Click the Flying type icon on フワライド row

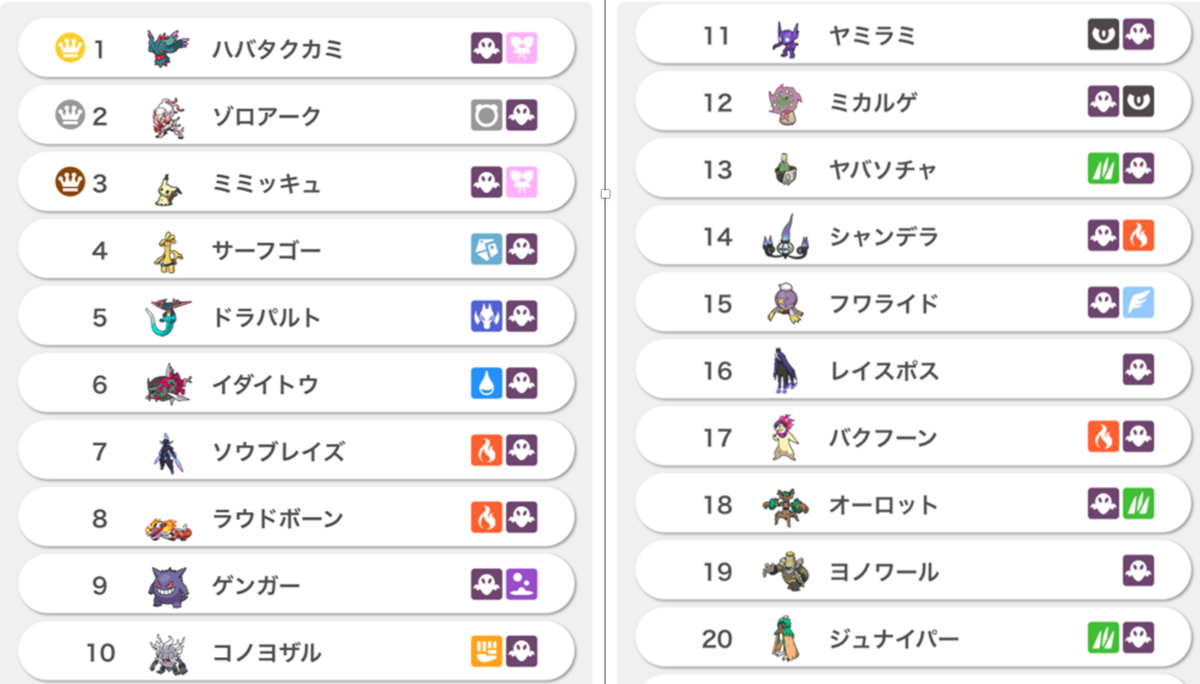tap(1139, 303)
